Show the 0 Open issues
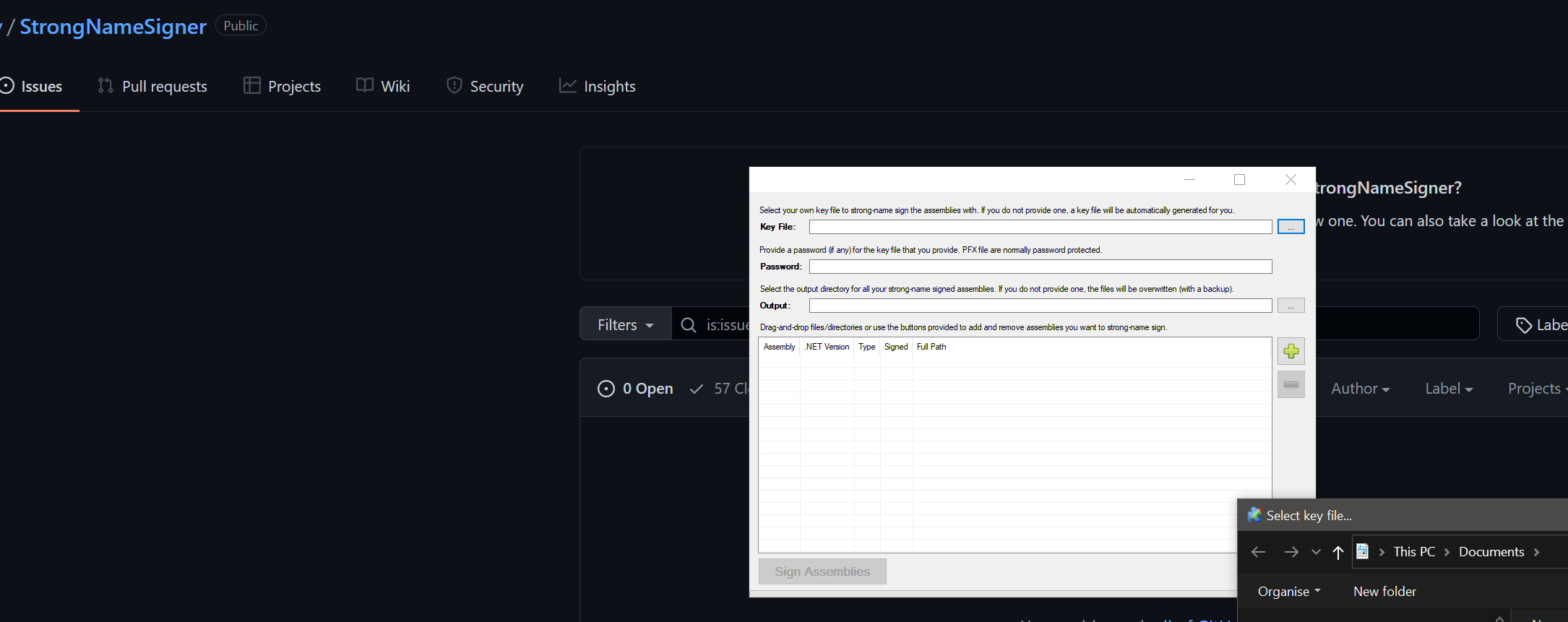The image size is (1568, 622). (635, 389)
